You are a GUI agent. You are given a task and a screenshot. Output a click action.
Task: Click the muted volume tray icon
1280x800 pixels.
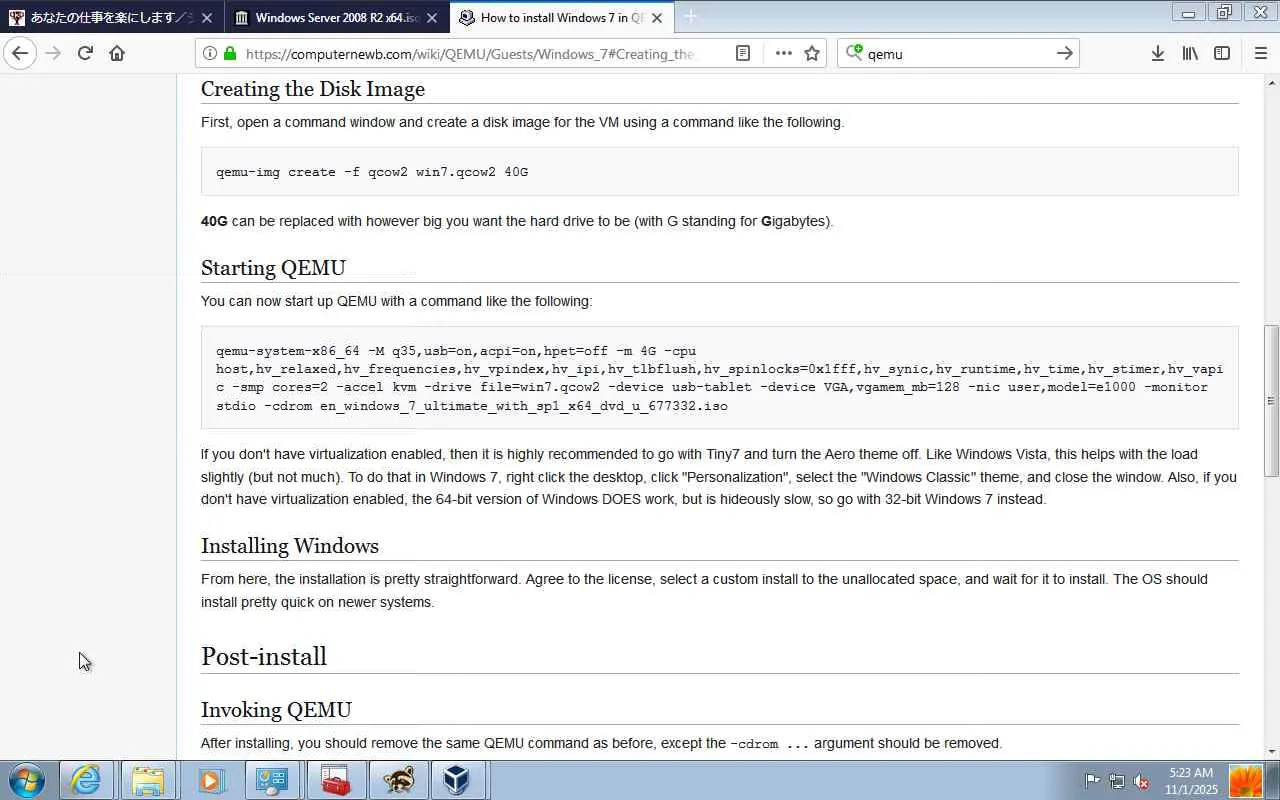point(1141,781)
